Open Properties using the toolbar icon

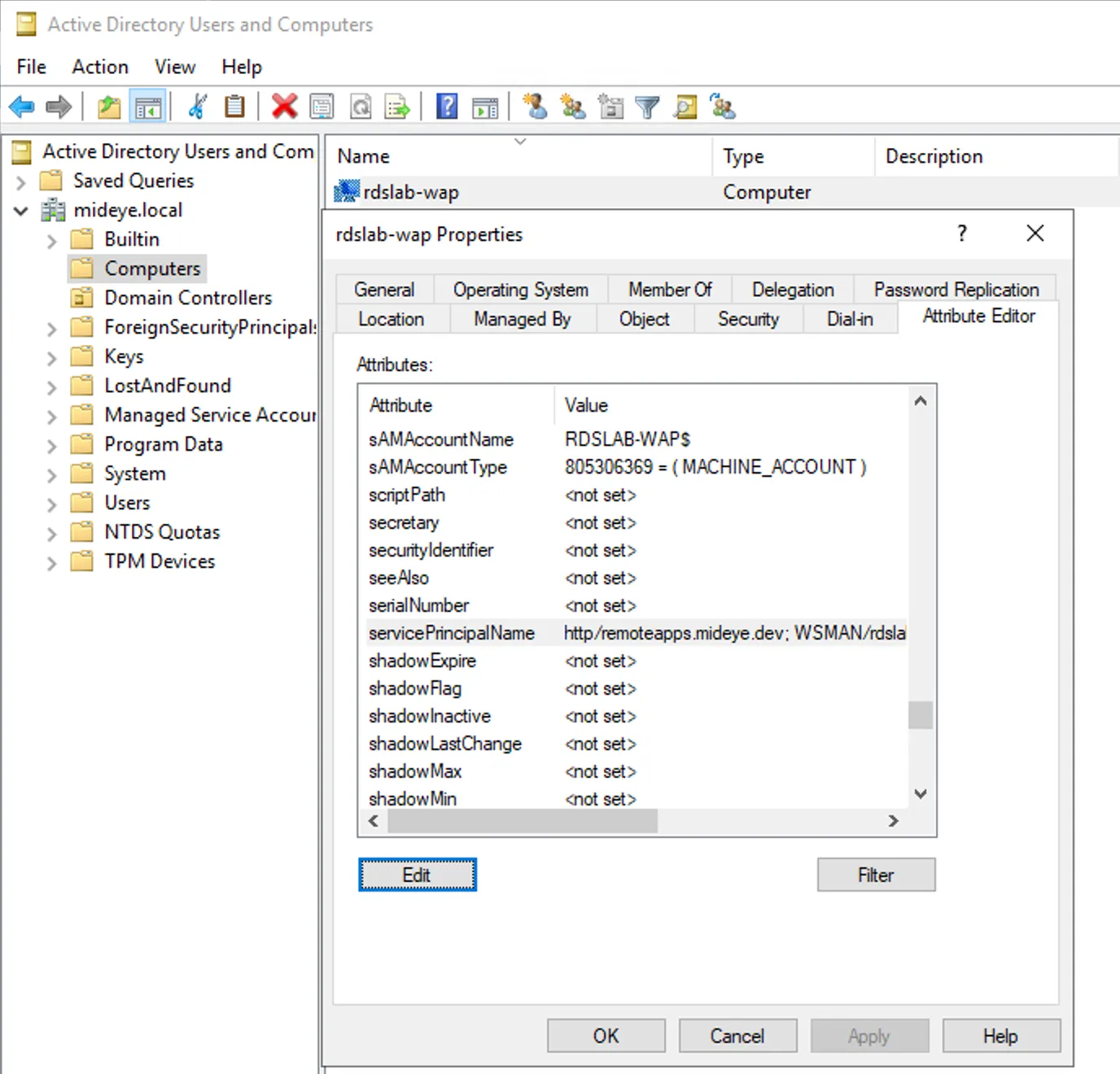pos(322,106)
